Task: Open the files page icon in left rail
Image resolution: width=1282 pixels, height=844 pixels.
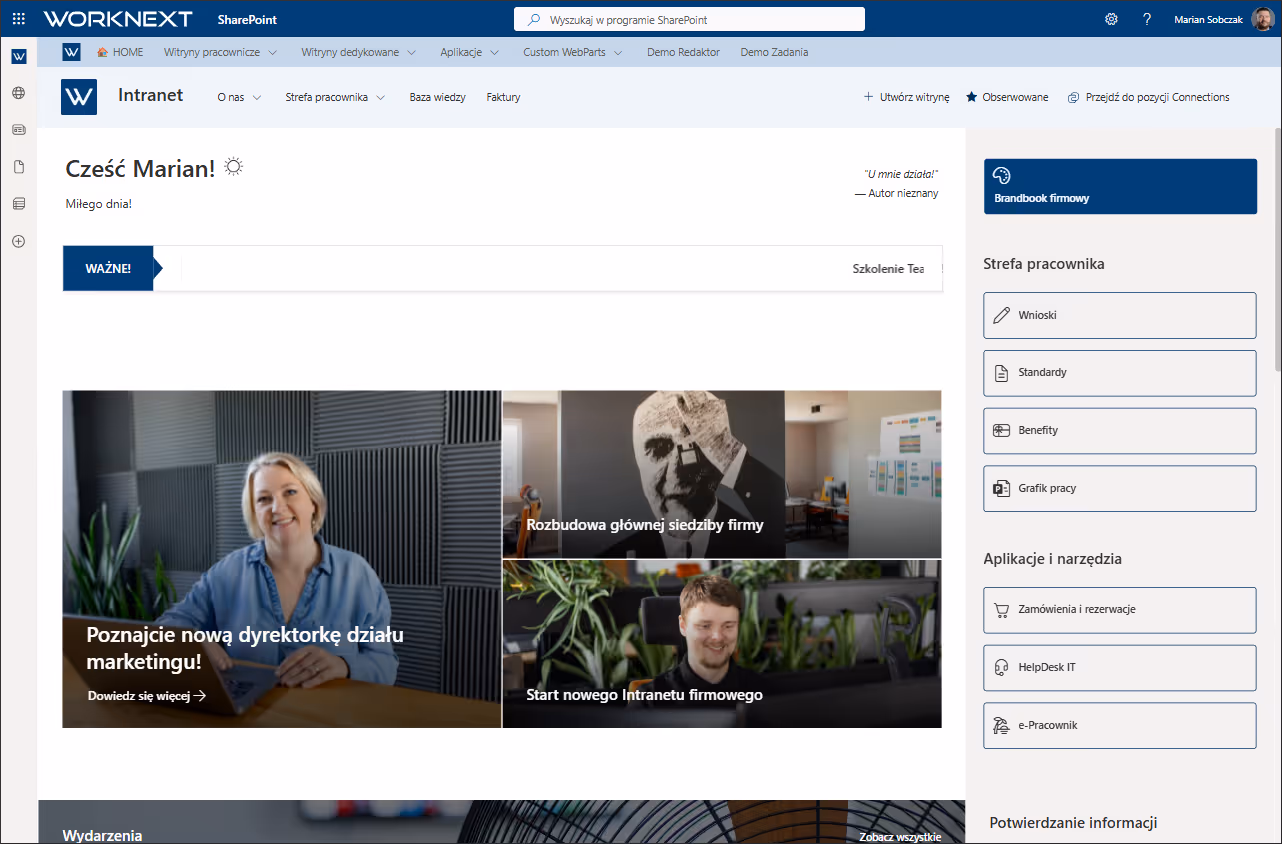Action: (19, 167)
